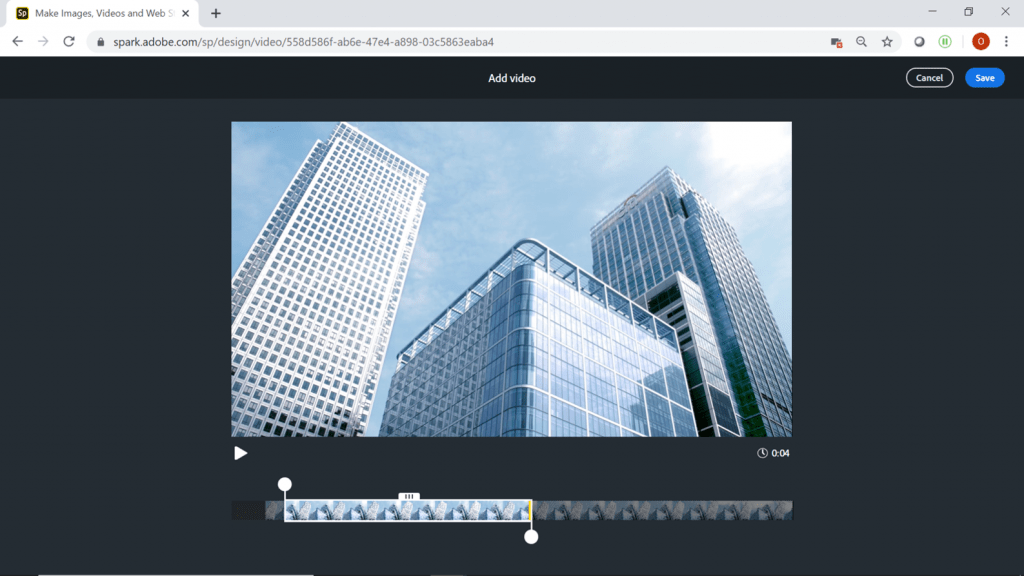Viewport: 1024px width, 576px height.
Task: Cancel the Add video edit
Action: point(929,77)
